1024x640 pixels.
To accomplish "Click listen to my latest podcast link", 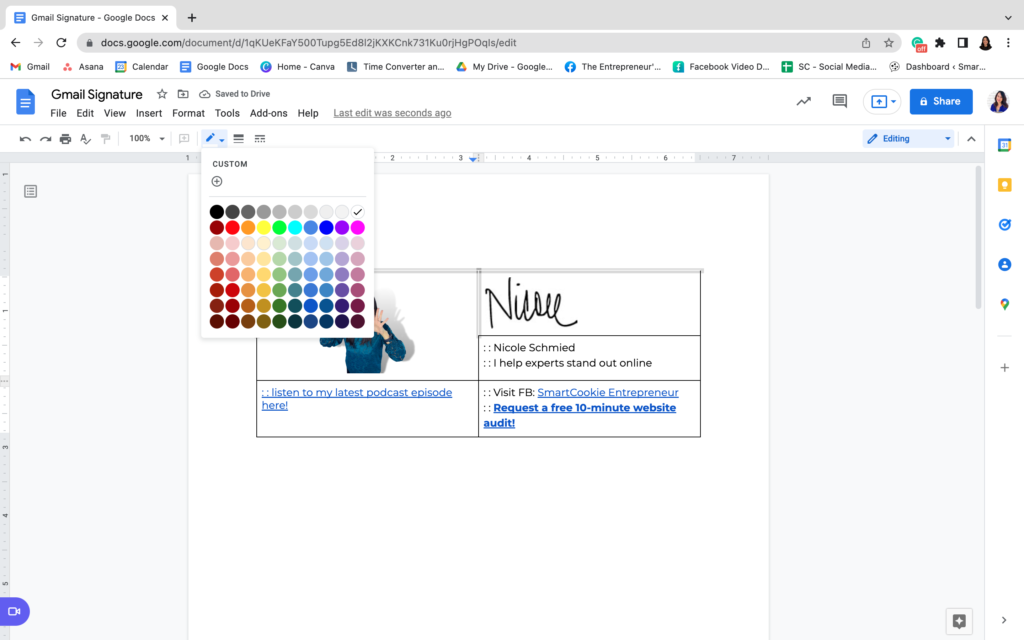I will pyautogui.click(x=357, y=398).
